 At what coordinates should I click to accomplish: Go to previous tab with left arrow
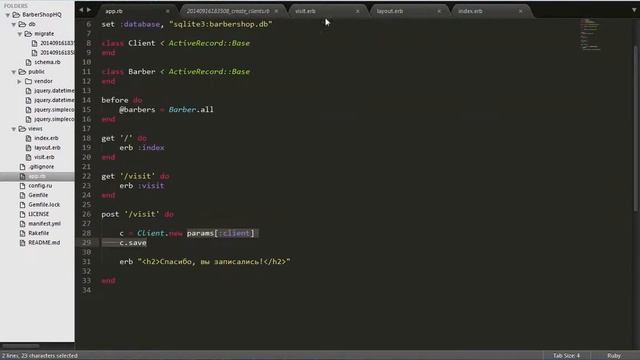pyautogui.click(x=81, y=10)
